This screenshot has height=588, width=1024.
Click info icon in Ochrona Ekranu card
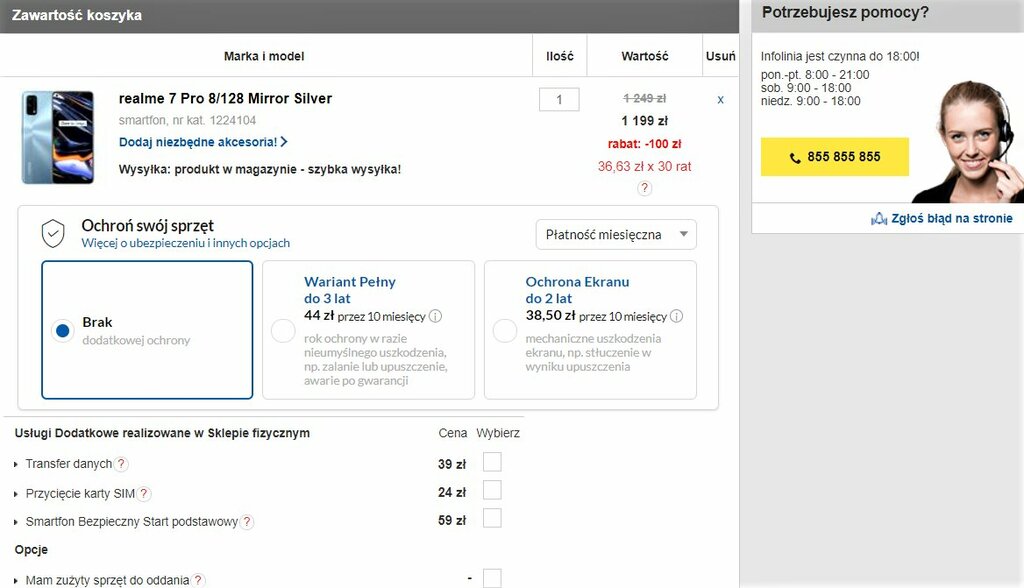tap(676, 316)
